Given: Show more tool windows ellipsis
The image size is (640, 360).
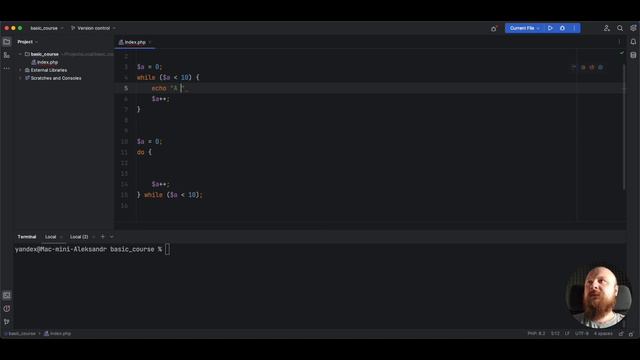Looking at the screenshot, I should (x=7, y=68).
